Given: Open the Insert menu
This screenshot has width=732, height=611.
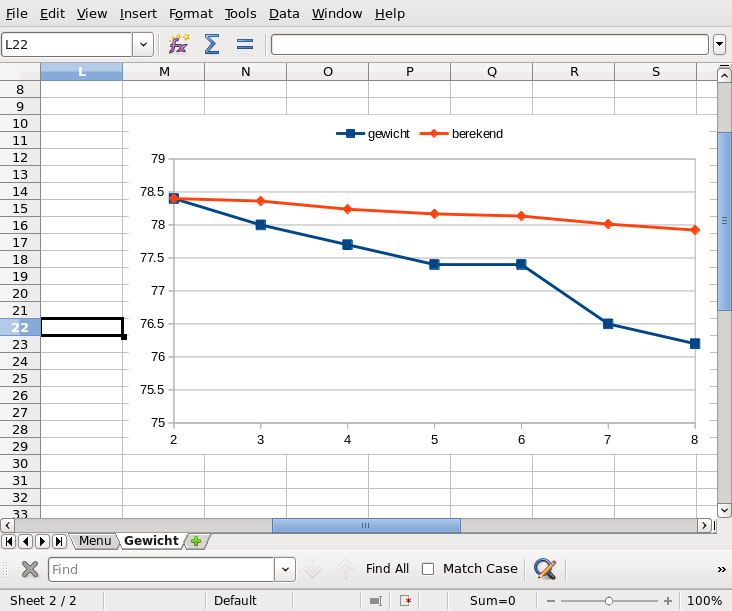Looking at the screenshot, I should click(x=138, y=13).
